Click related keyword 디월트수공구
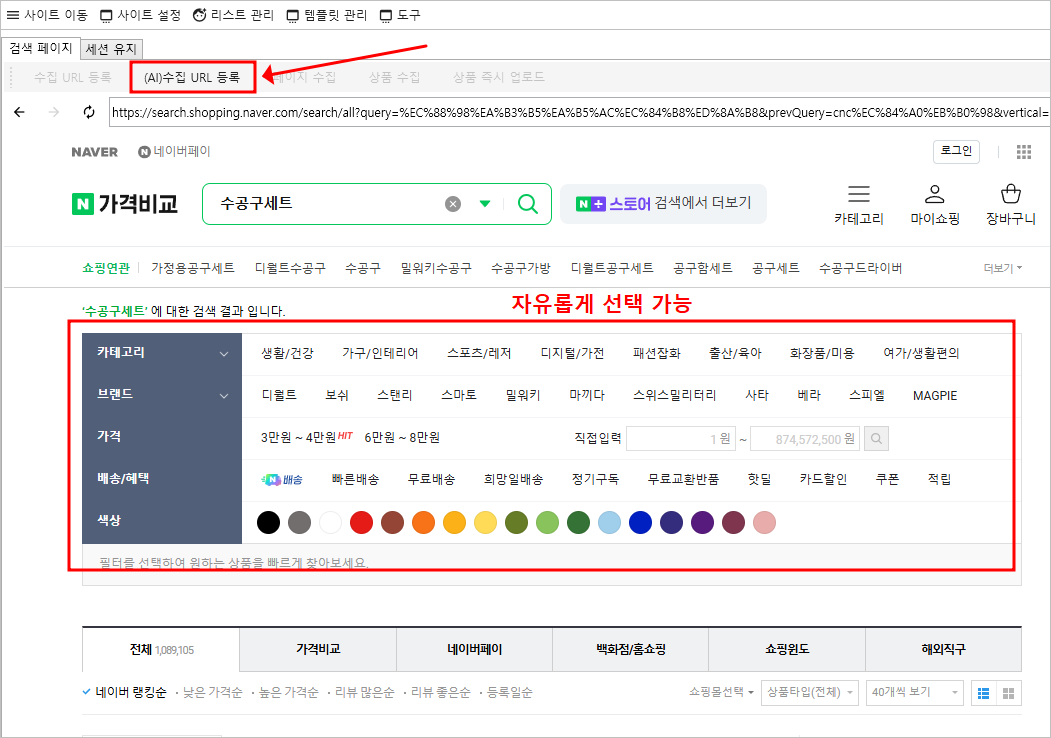This screenshot has height=738, width=1051. click(x=290, y=268)
